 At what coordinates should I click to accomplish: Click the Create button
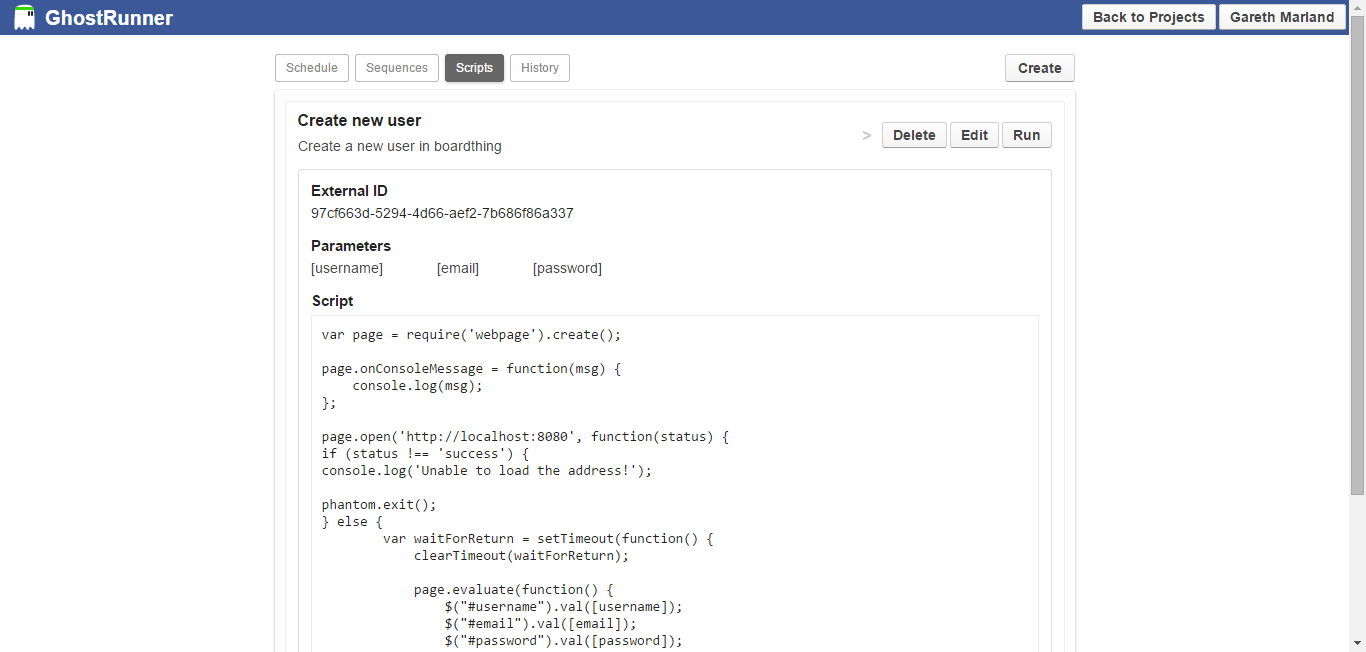click(x=1040, y=68)
